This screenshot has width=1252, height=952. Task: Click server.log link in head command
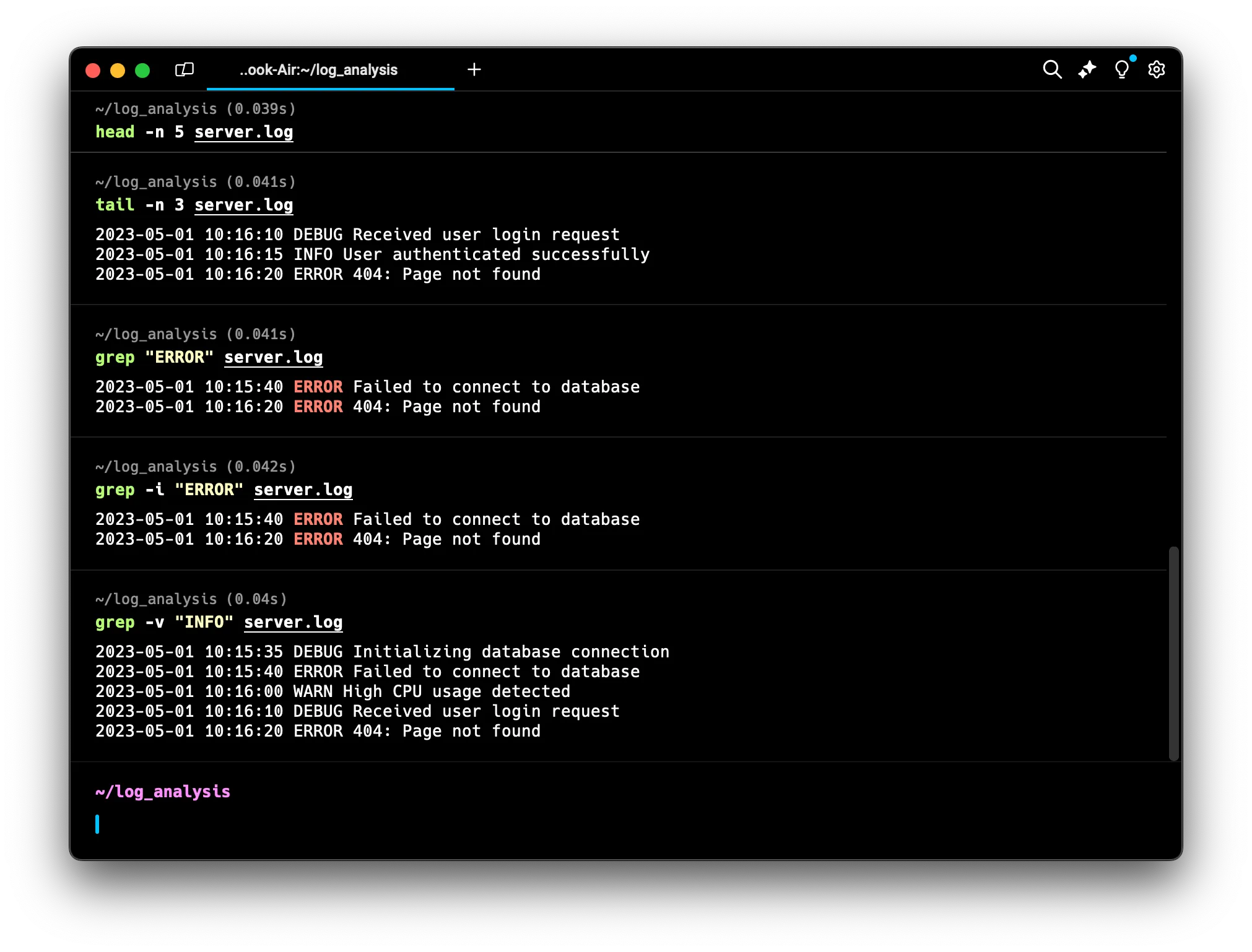tap(243, 132)
